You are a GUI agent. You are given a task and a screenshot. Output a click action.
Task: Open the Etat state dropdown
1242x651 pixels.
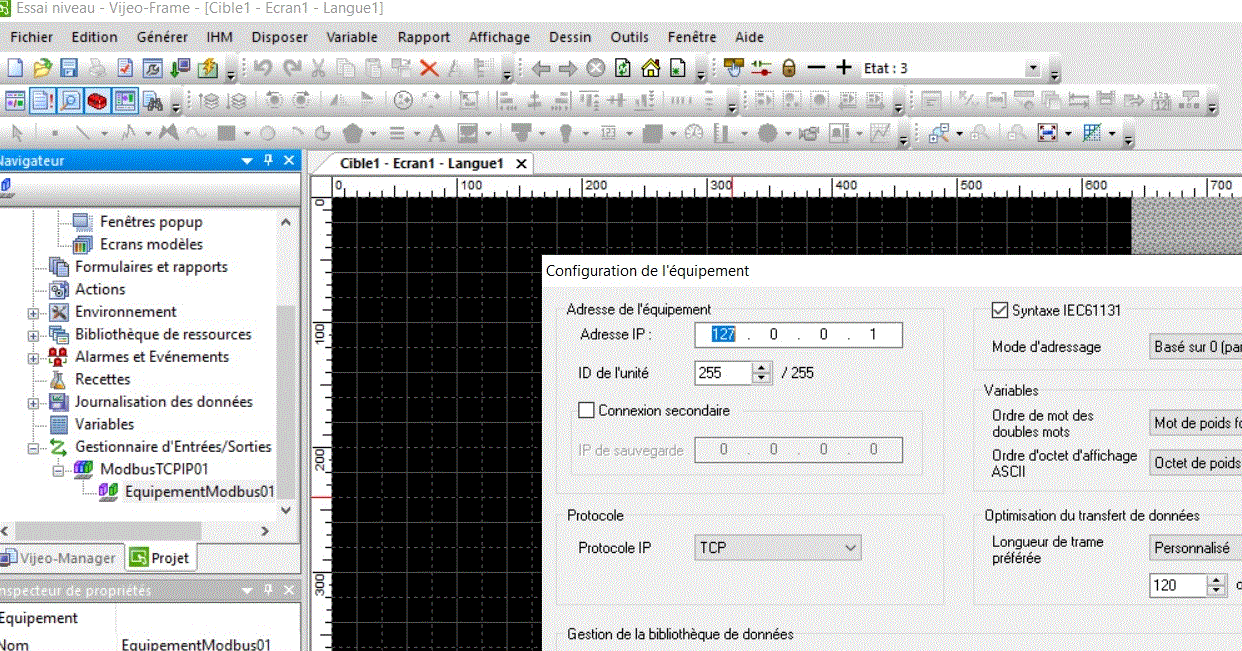(1033, 68)
